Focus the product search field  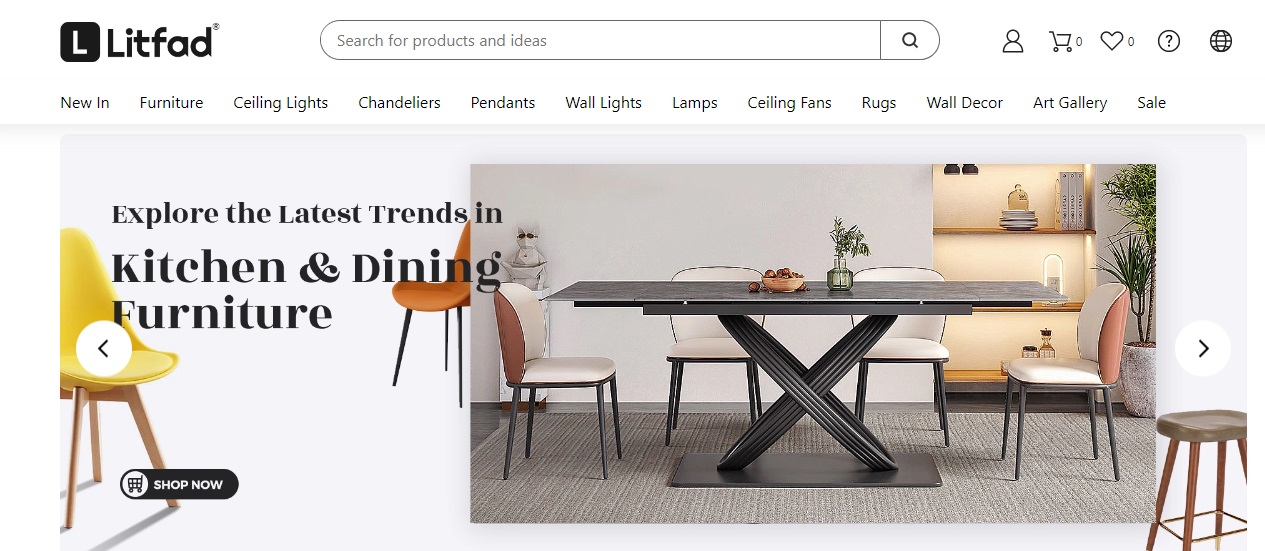[x=600, y=41]
